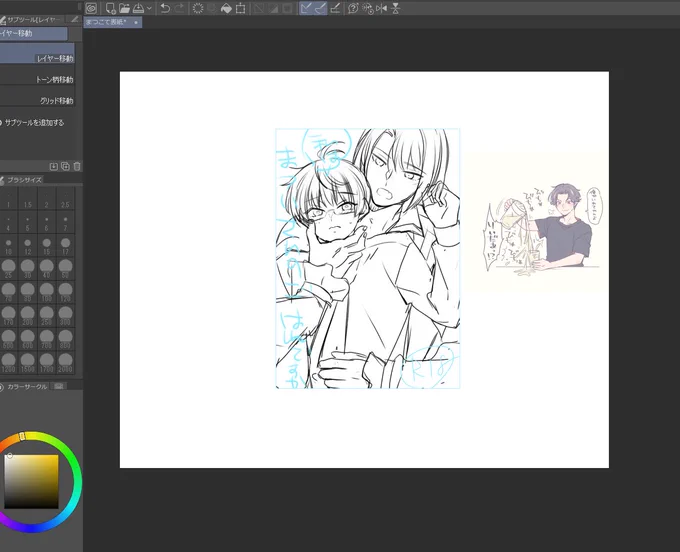Pick brush size 7
This screenshot has width=680, height=552.
coord(65,222)
